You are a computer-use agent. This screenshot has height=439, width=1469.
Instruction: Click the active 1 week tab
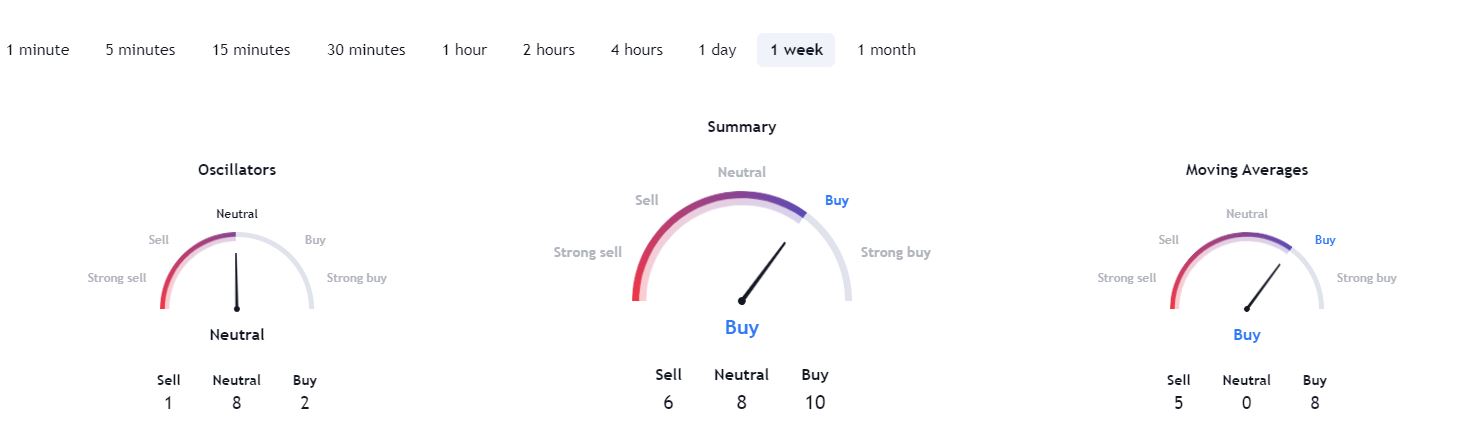pos(796,50)
